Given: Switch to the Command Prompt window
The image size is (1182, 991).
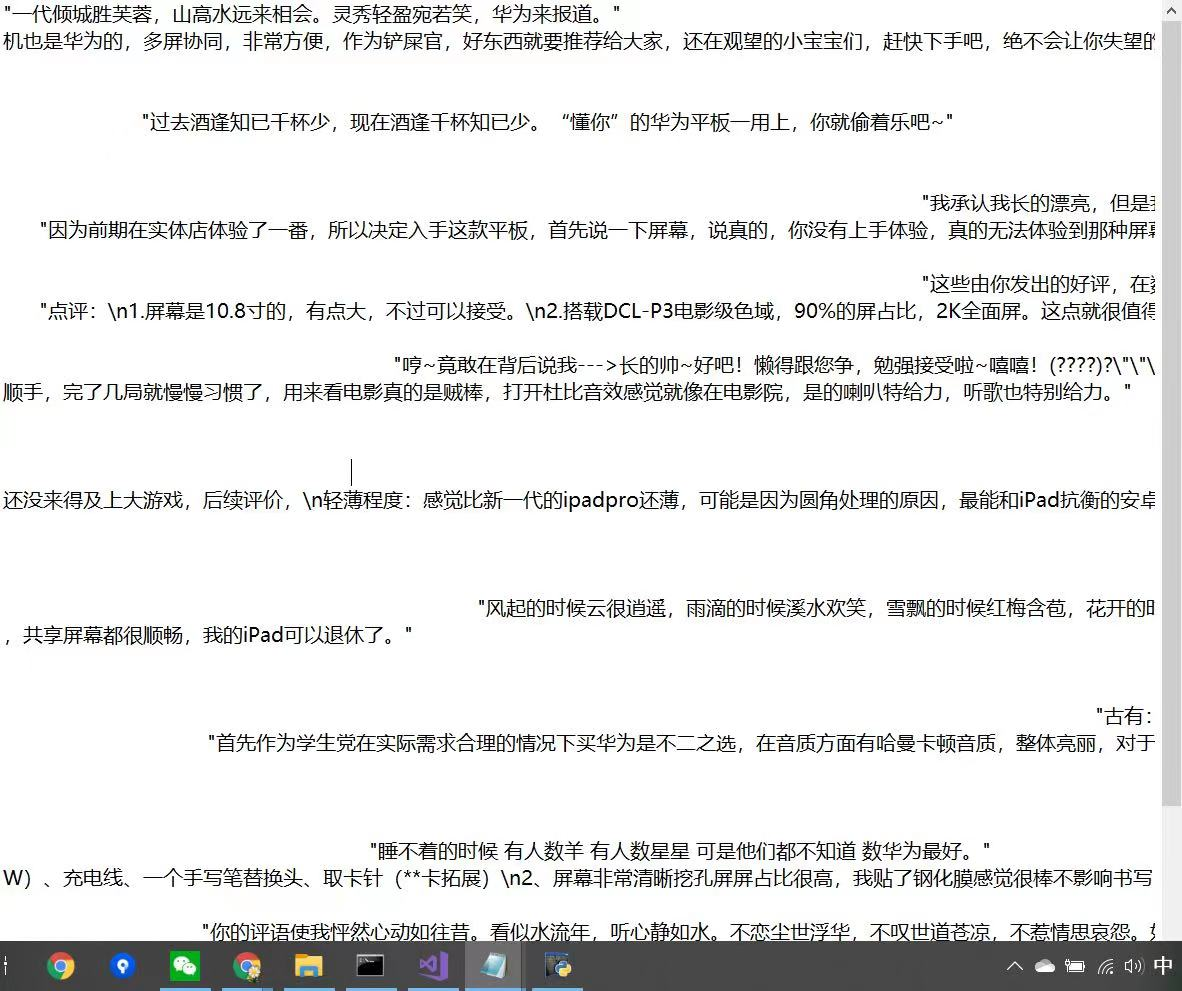Looking at the screenshot, I should point(370,965).
